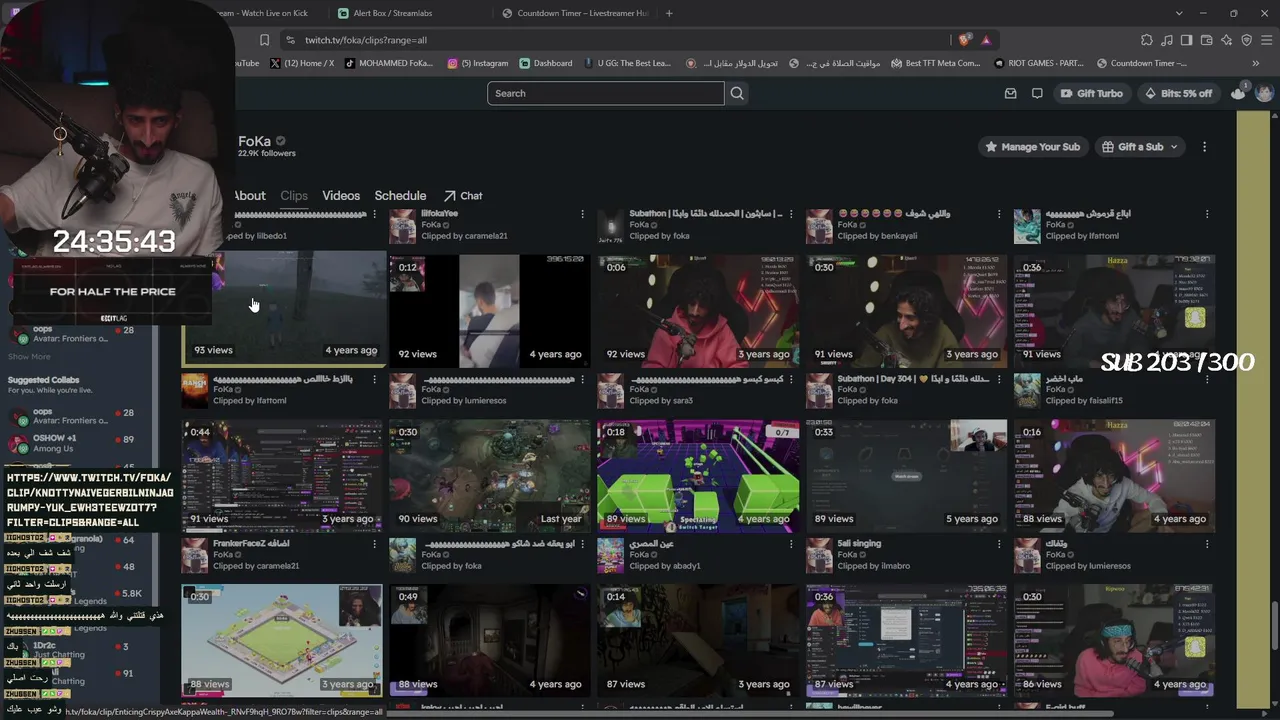Click the media music note icon

[1166, 40]
